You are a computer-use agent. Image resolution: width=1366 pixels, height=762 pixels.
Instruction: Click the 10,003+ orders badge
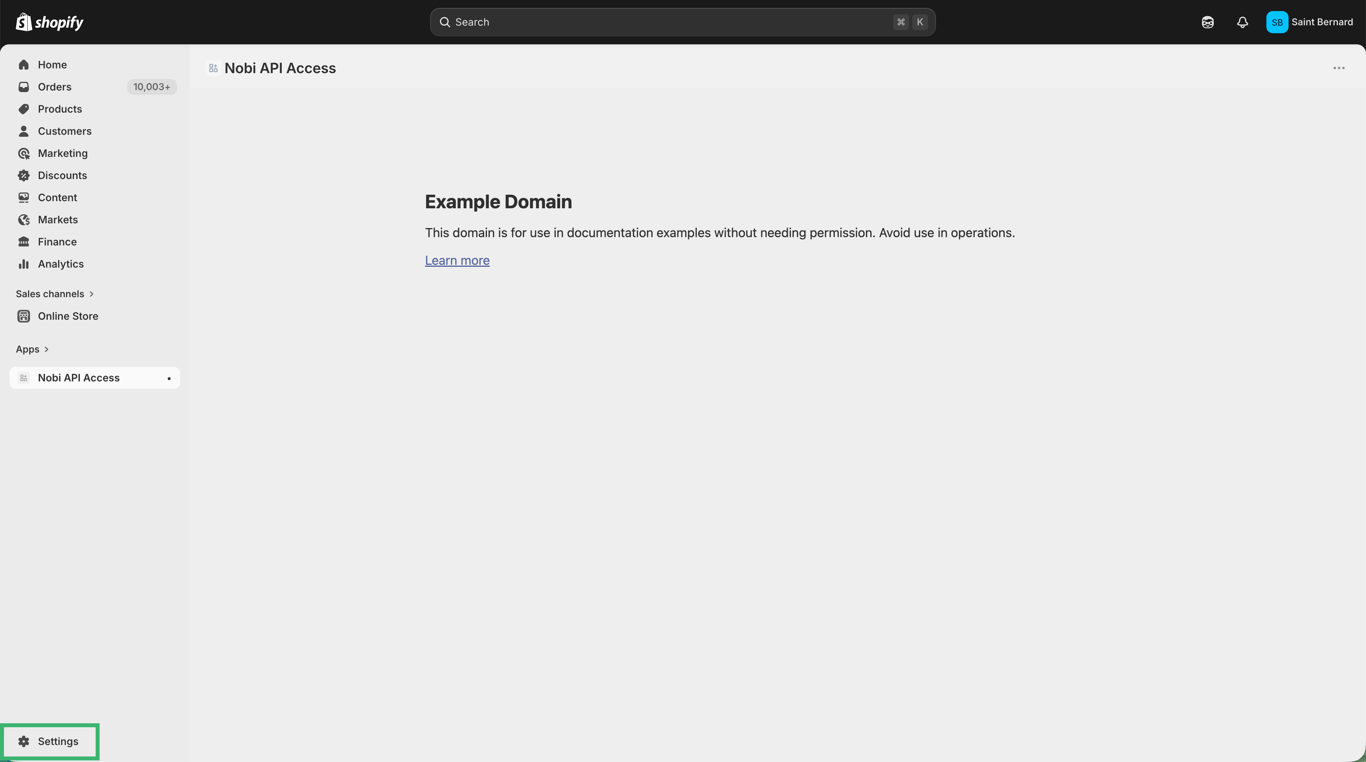point(152,87)
